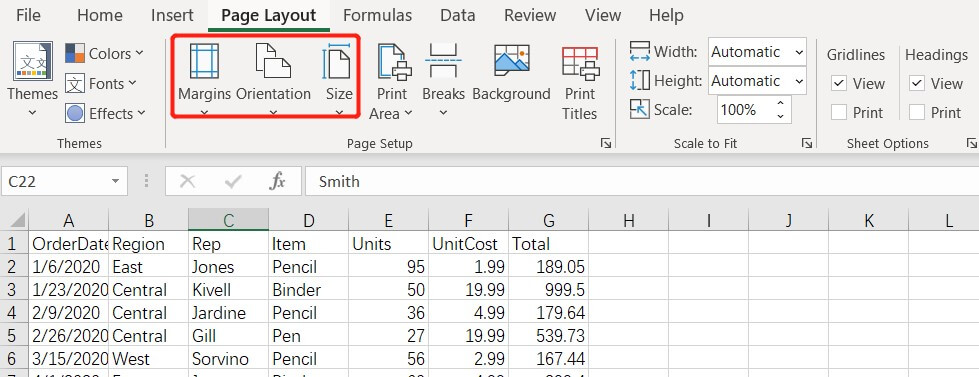Open the Breaks menu
This screenshot has height=377, width=979.
click(443, 79)
